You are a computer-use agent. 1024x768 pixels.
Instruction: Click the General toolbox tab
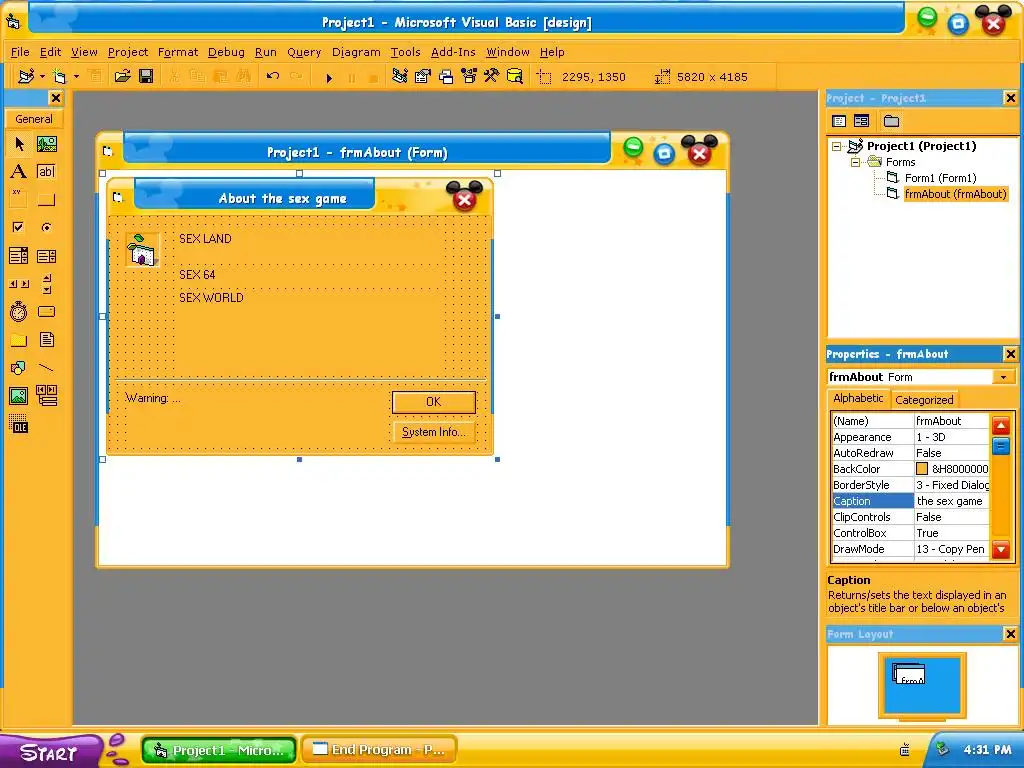34,119
